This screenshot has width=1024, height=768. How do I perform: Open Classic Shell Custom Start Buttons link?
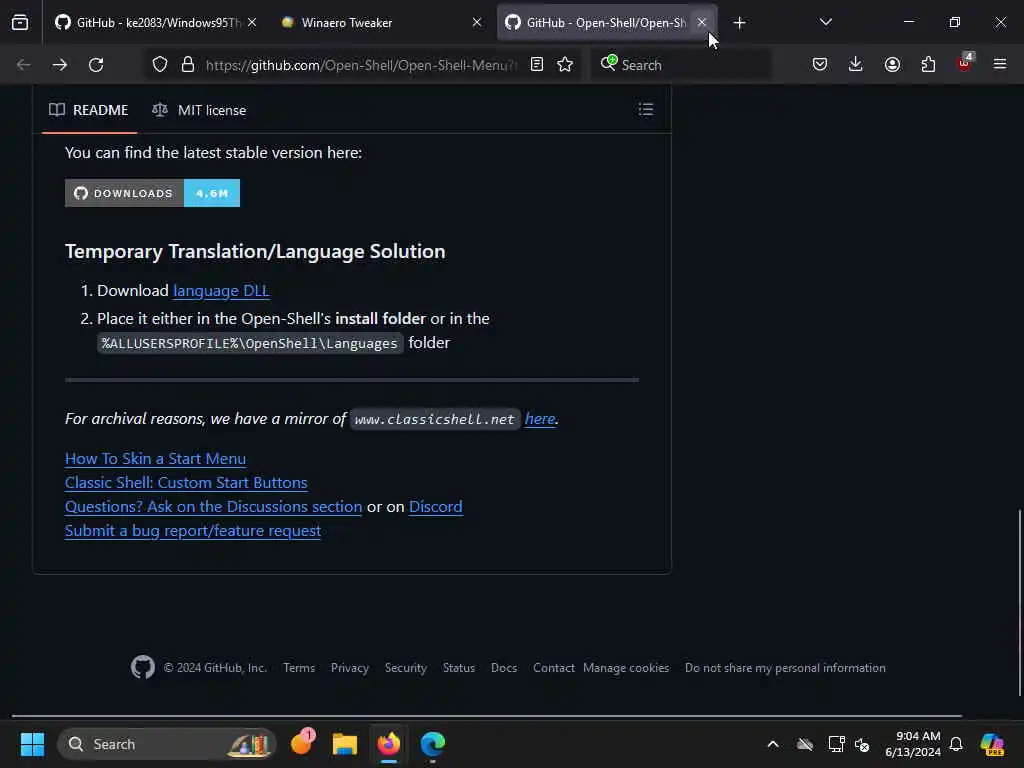(x=186, y=483)
